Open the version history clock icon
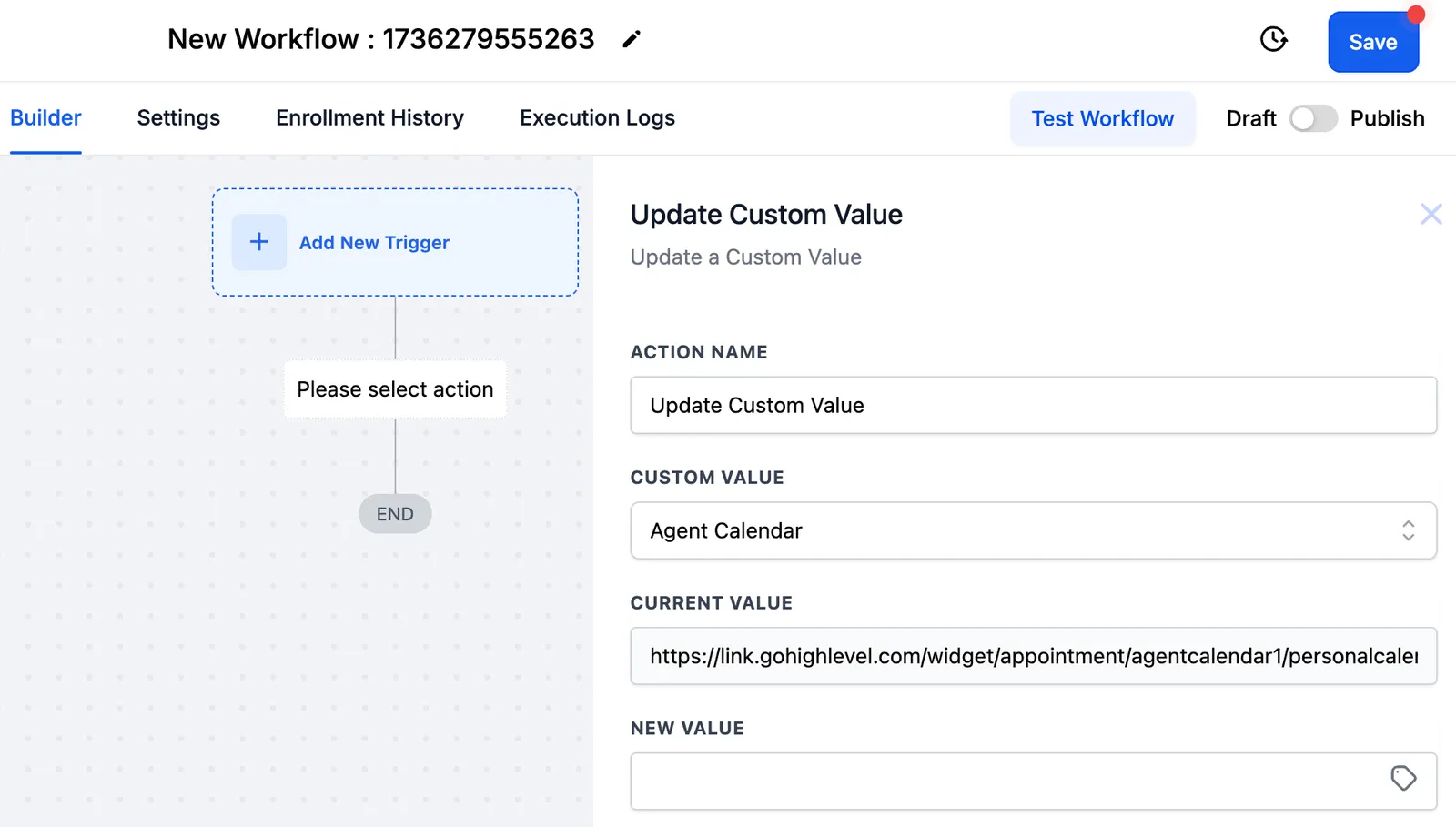 point(1273,39)
